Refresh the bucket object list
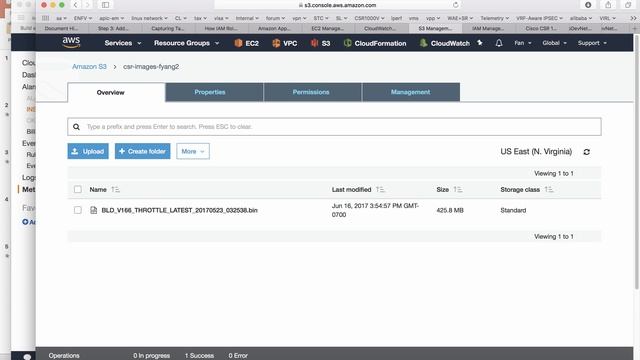 coord(587,152)
